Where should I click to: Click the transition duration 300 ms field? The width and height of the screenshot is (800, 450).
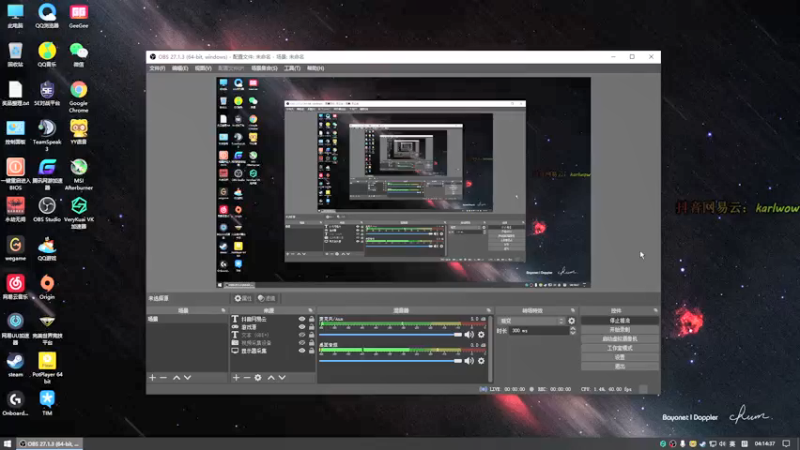pyautogui.click(x=539, y=331)
